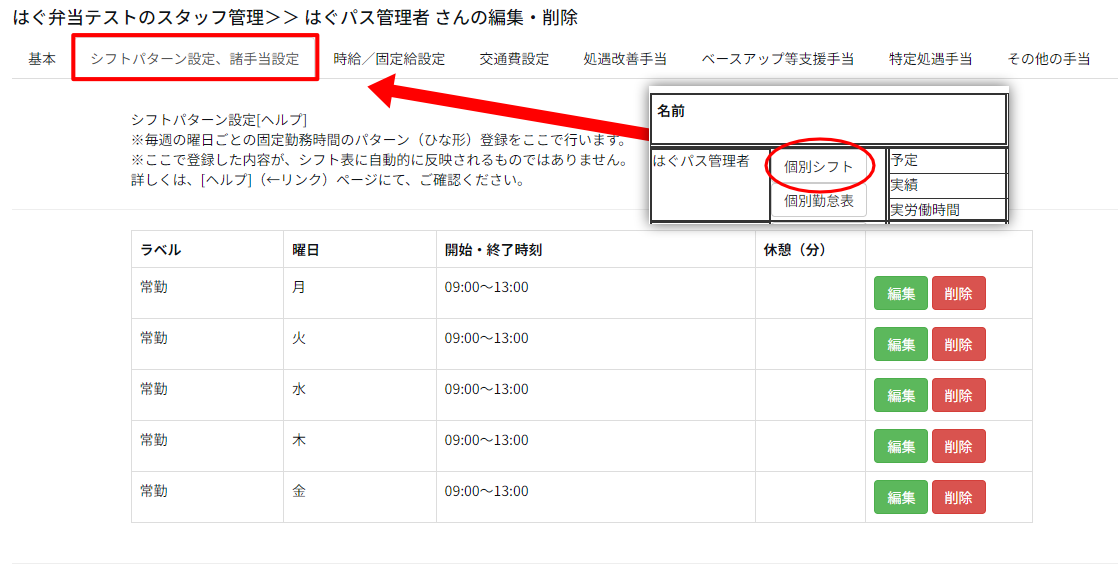Open the 基本 tab
1118x565 pixels.
[42, 59]
